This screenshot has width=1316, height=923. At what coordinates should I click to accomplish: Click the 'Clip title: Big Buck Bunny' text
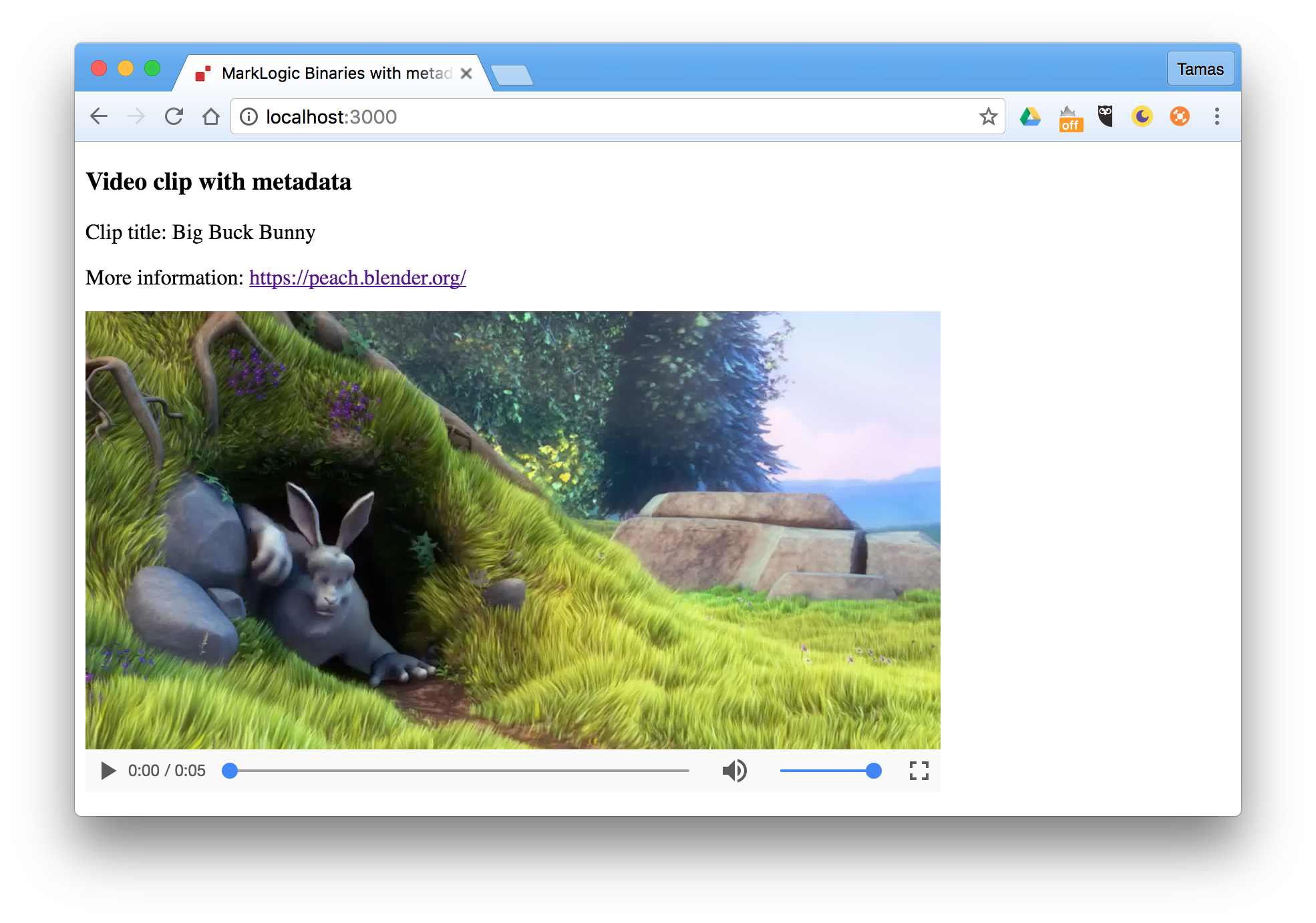tap(200, 232)
